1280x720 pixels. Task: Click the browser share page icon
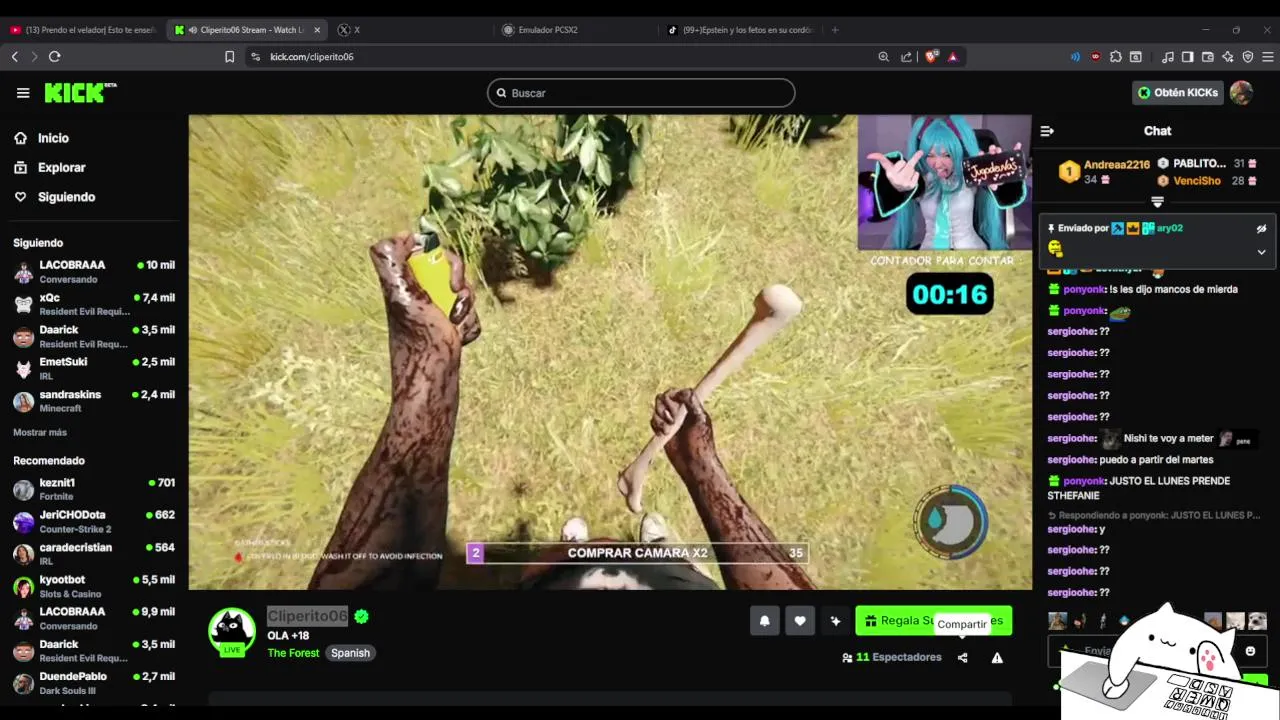[906, 57]
